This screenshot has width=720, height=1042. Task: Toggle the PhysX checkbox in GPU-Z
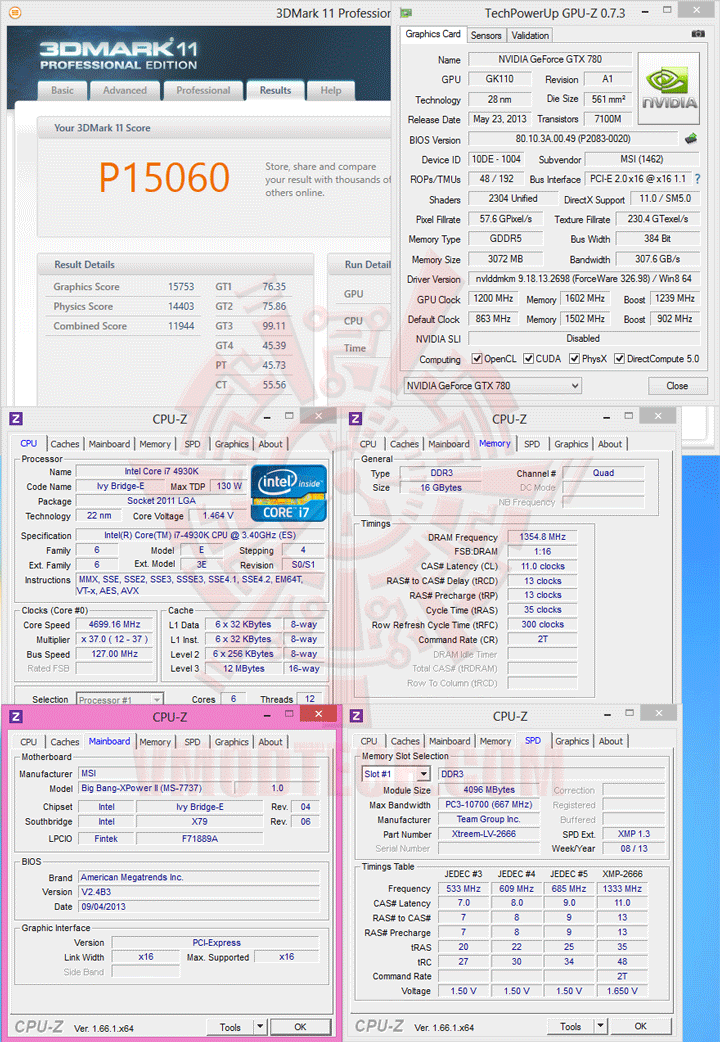click(574, 359)
